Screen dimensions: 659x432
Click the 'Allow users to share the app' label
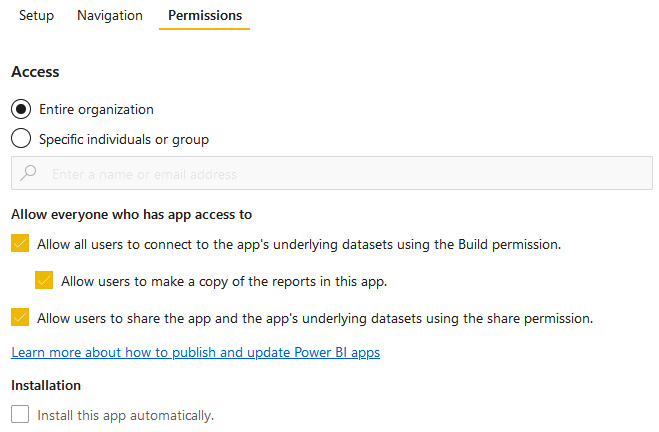click(x=315, y=318)
